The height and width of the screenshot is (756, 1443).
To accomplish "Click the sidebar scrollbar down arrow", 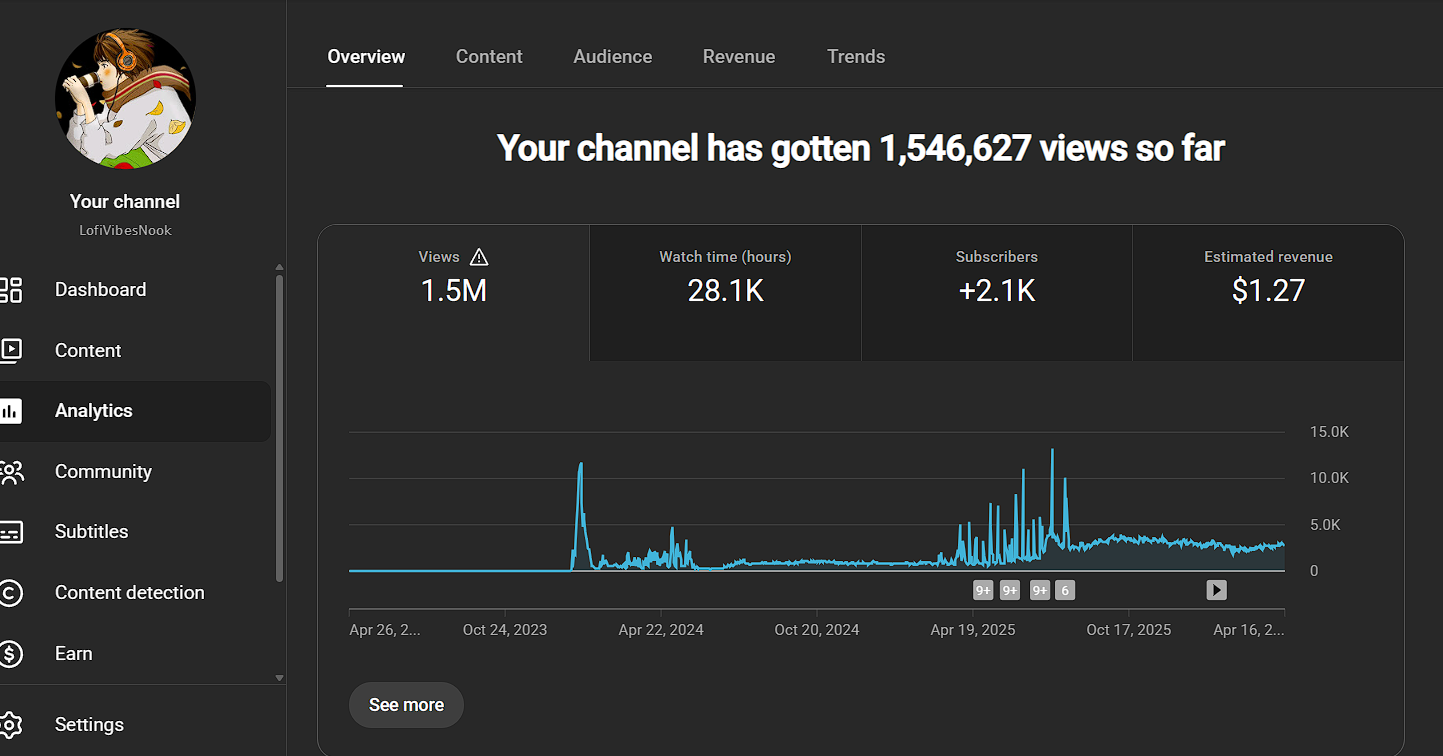I will pyautogui.click(x=279, y=678).
